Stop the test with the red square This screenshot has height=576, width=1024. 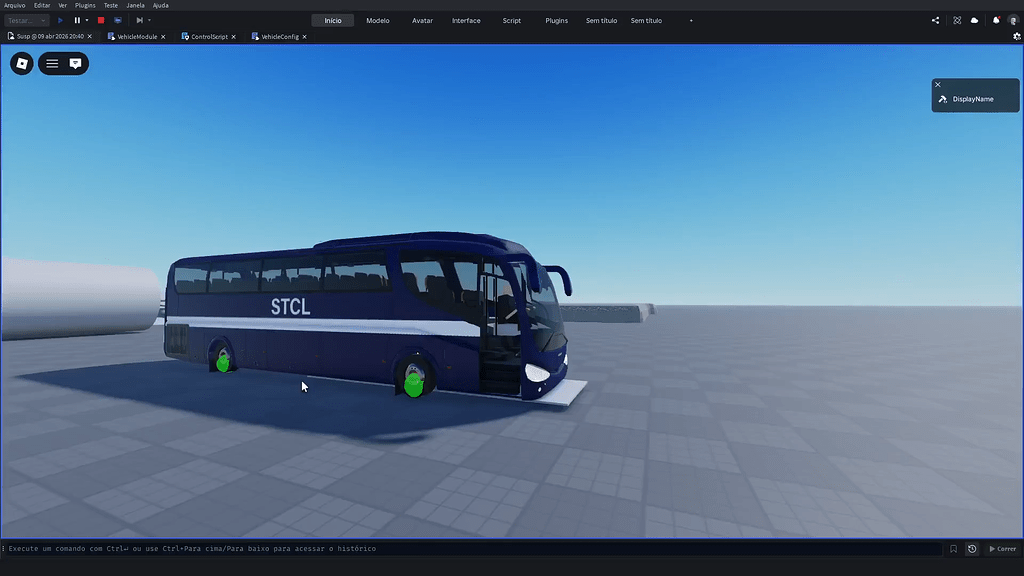(101, 20)
